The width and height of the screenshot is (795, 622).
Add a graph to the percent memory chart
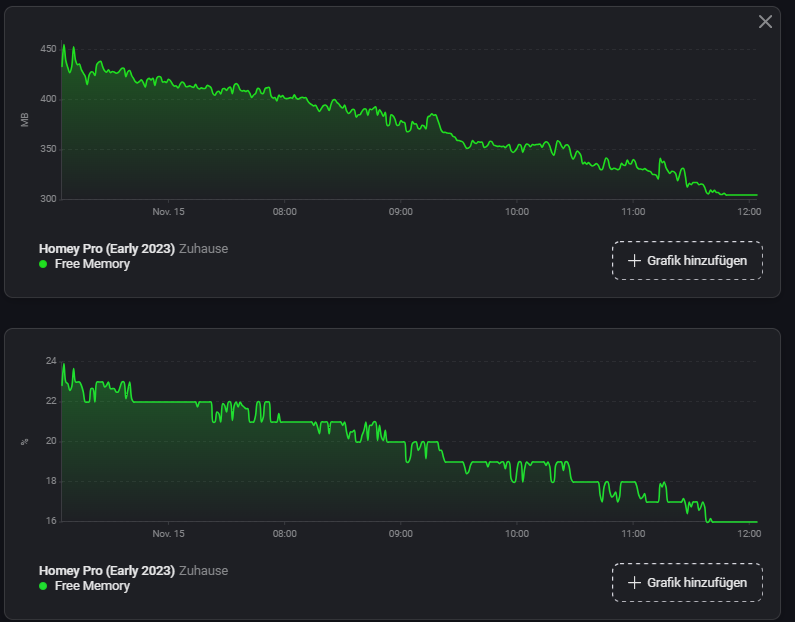(x=688, y=582)
